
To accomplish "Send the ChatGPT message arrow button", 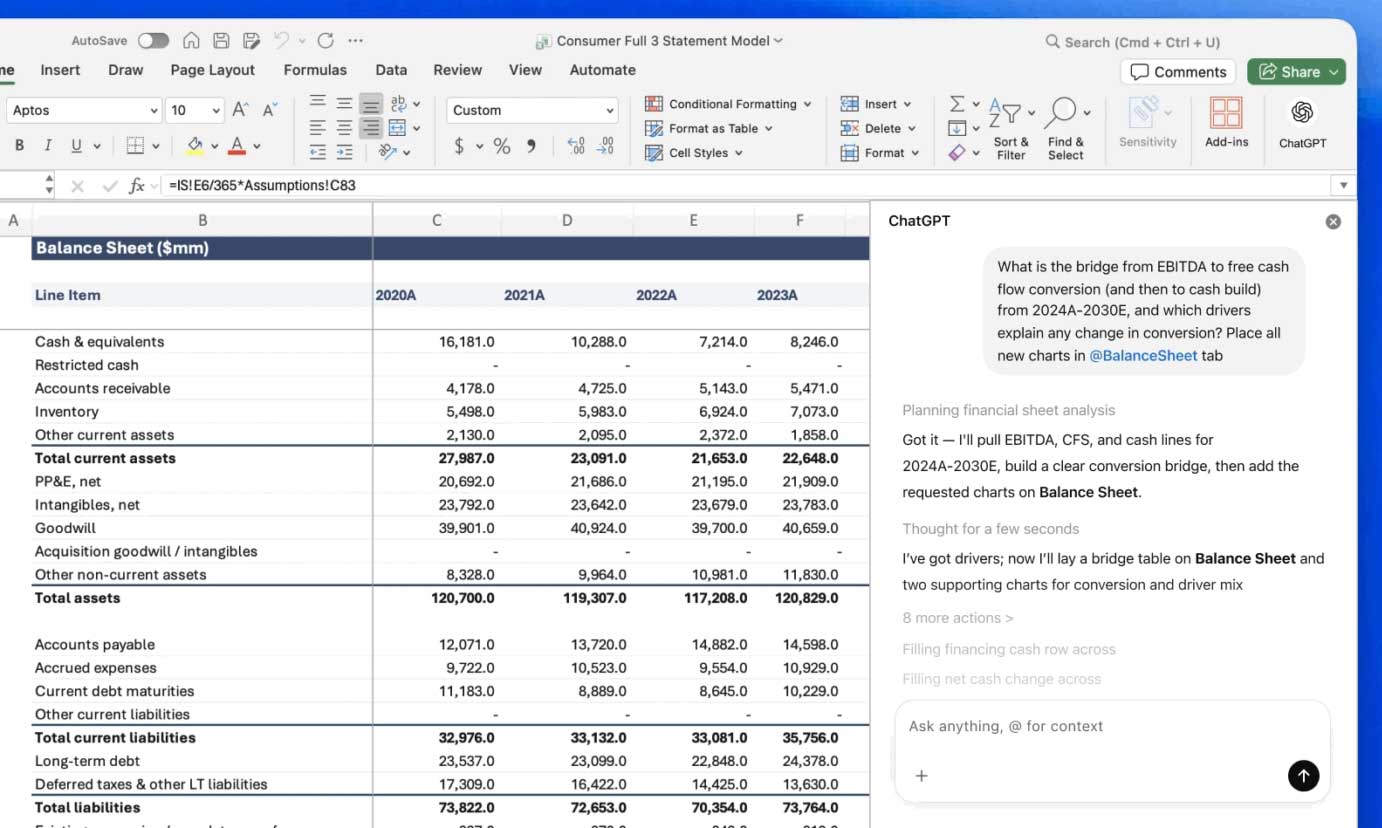I will click(x=1303, y=775).
